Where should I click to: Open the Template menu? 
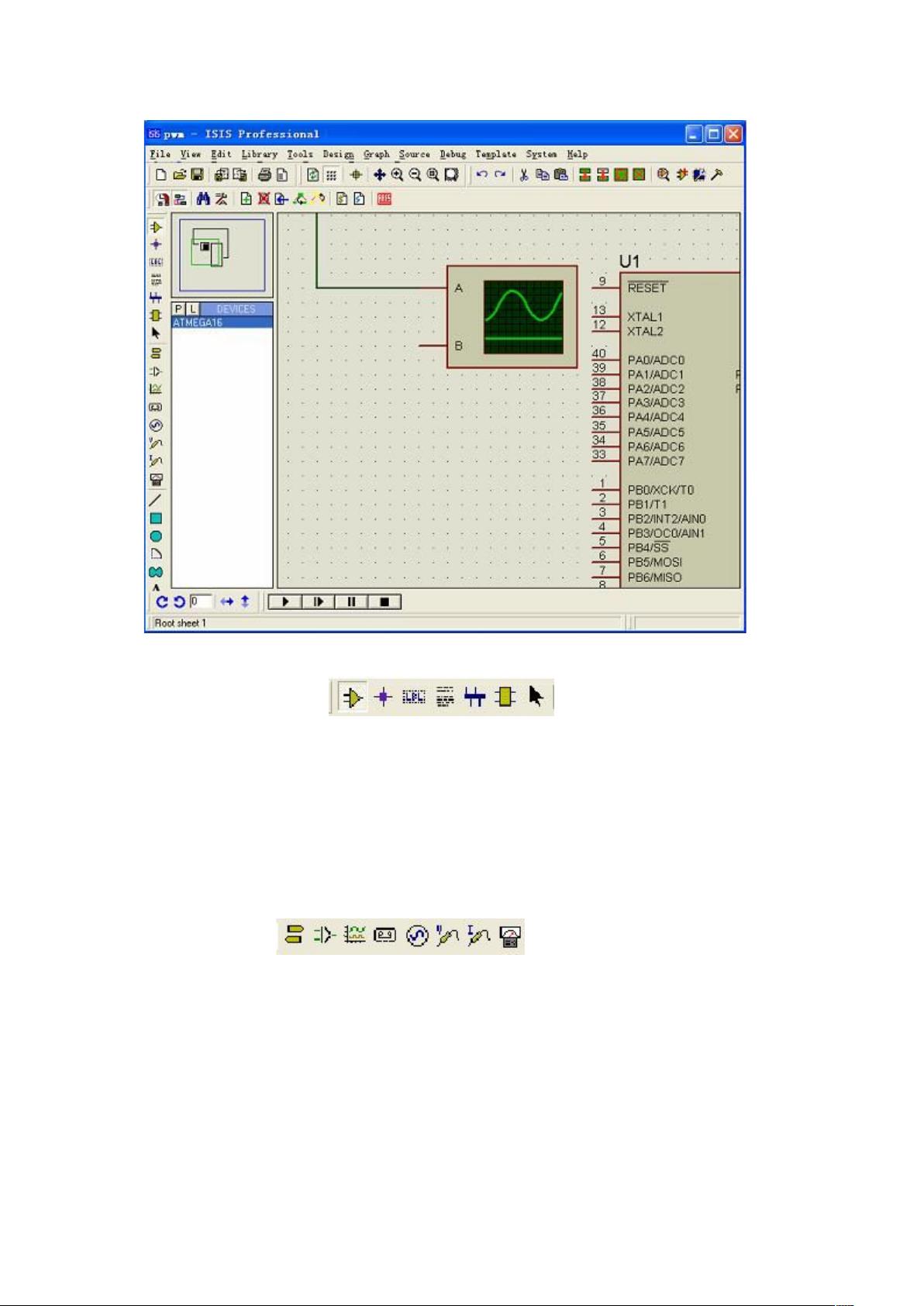click(x=495, y=154)
